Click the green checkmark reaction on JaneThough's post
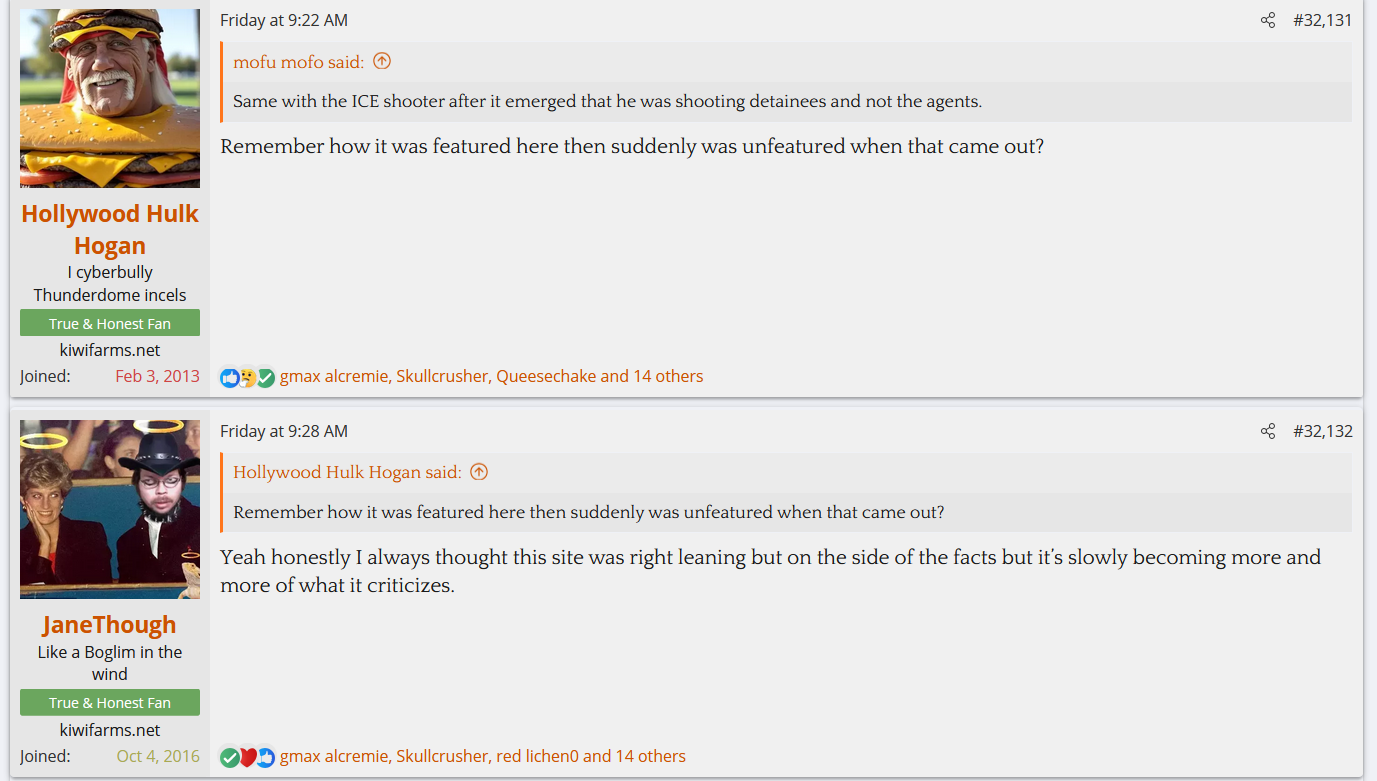Image resolution: width=1377 pixels, height=781 pixels. click(x=229, y=757)
